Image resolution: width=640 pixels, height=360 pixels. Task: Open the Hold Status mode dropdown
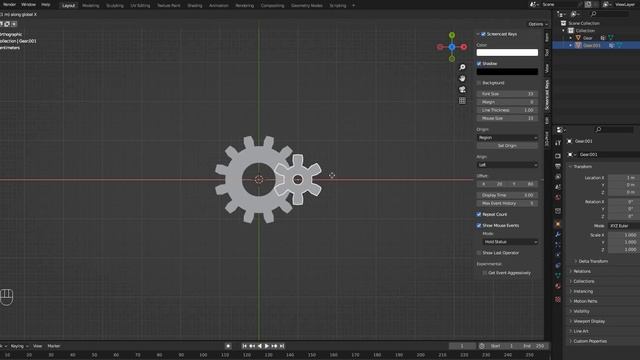point(510,242)
